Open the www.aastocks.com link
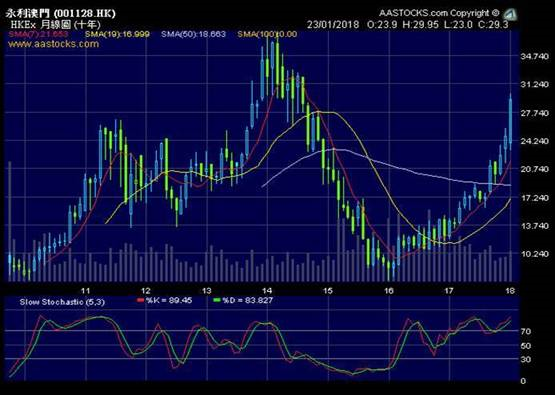555x395 pixels. coord(53,44)
